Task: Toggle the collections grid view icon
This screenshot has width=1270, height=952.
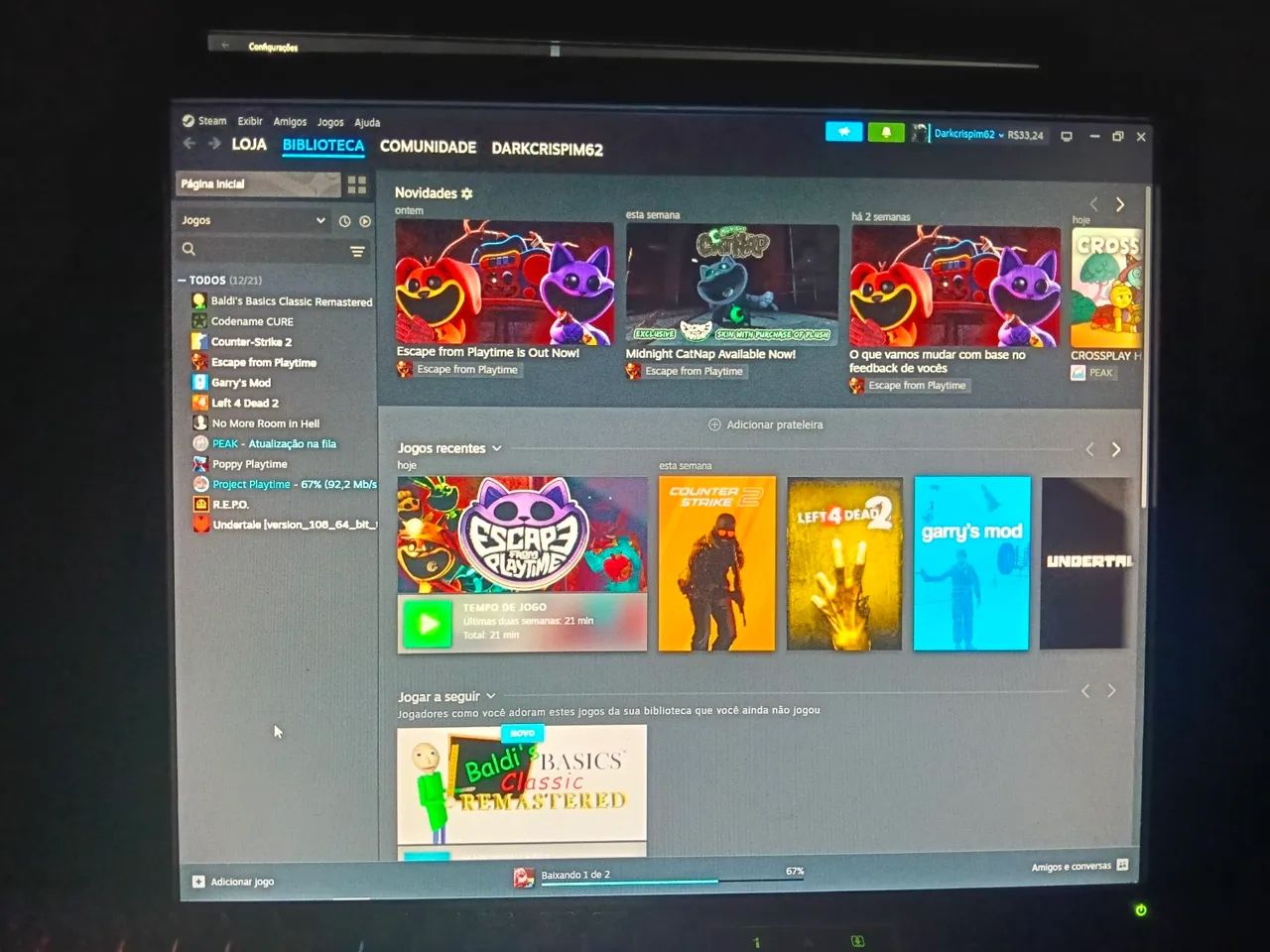Action: [357, 184]
